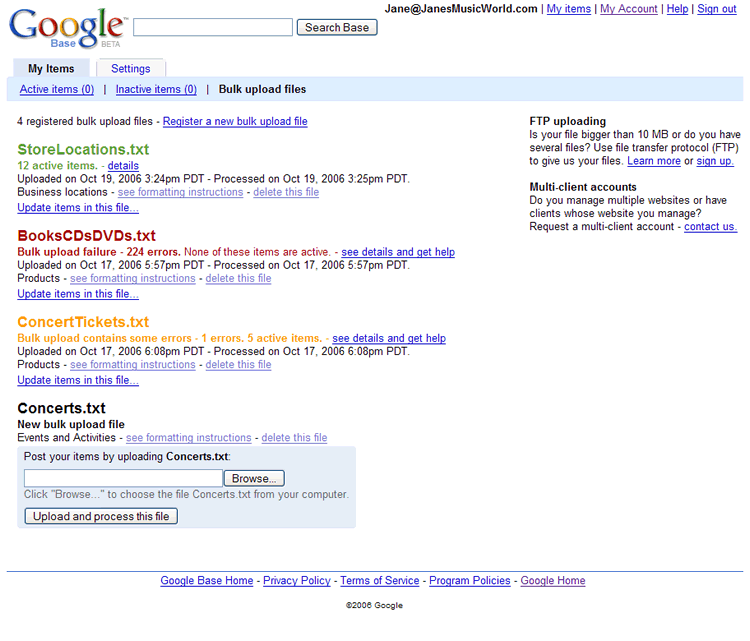
Task: Click the Google Base logo
Action: 67,29
